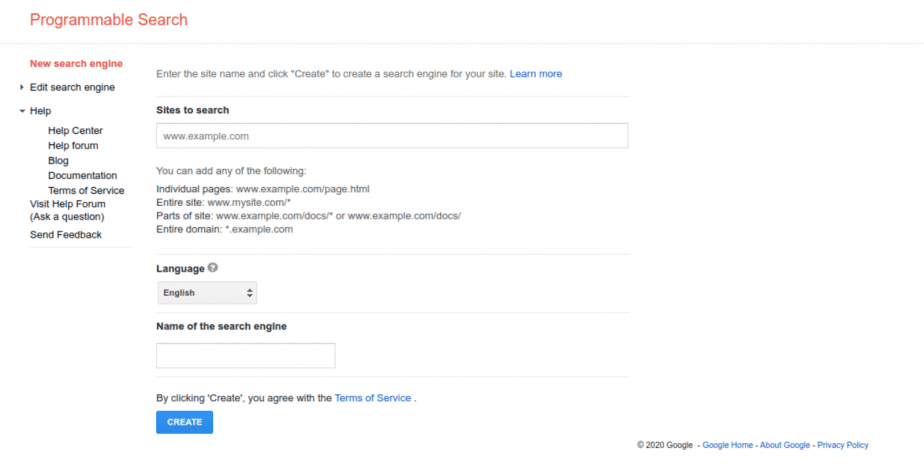Go to Help forum
Screen dimensions: 924x472
pyautogui.click(x=73, y=146)
